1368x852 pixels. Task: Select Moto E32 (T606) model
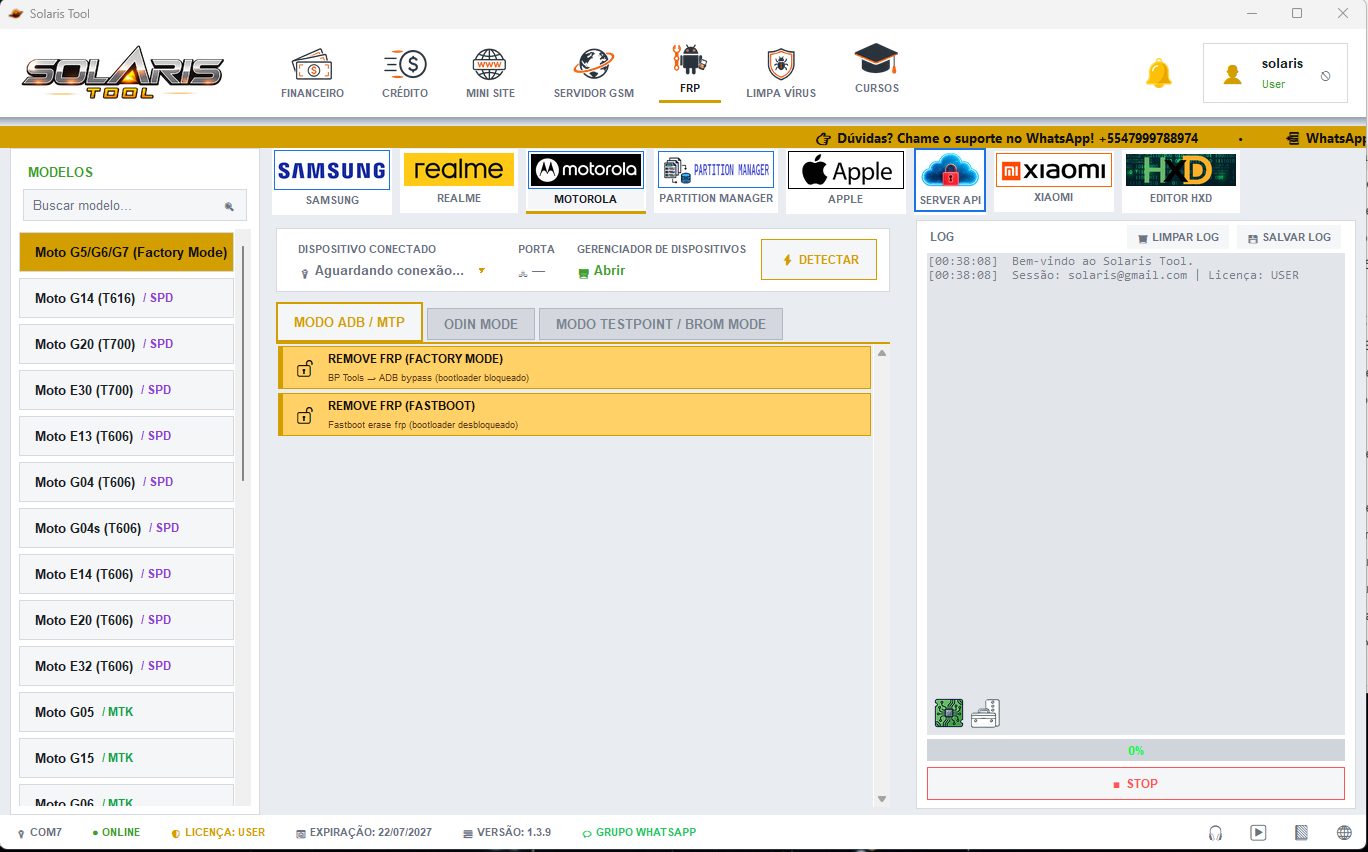(126, 666)
